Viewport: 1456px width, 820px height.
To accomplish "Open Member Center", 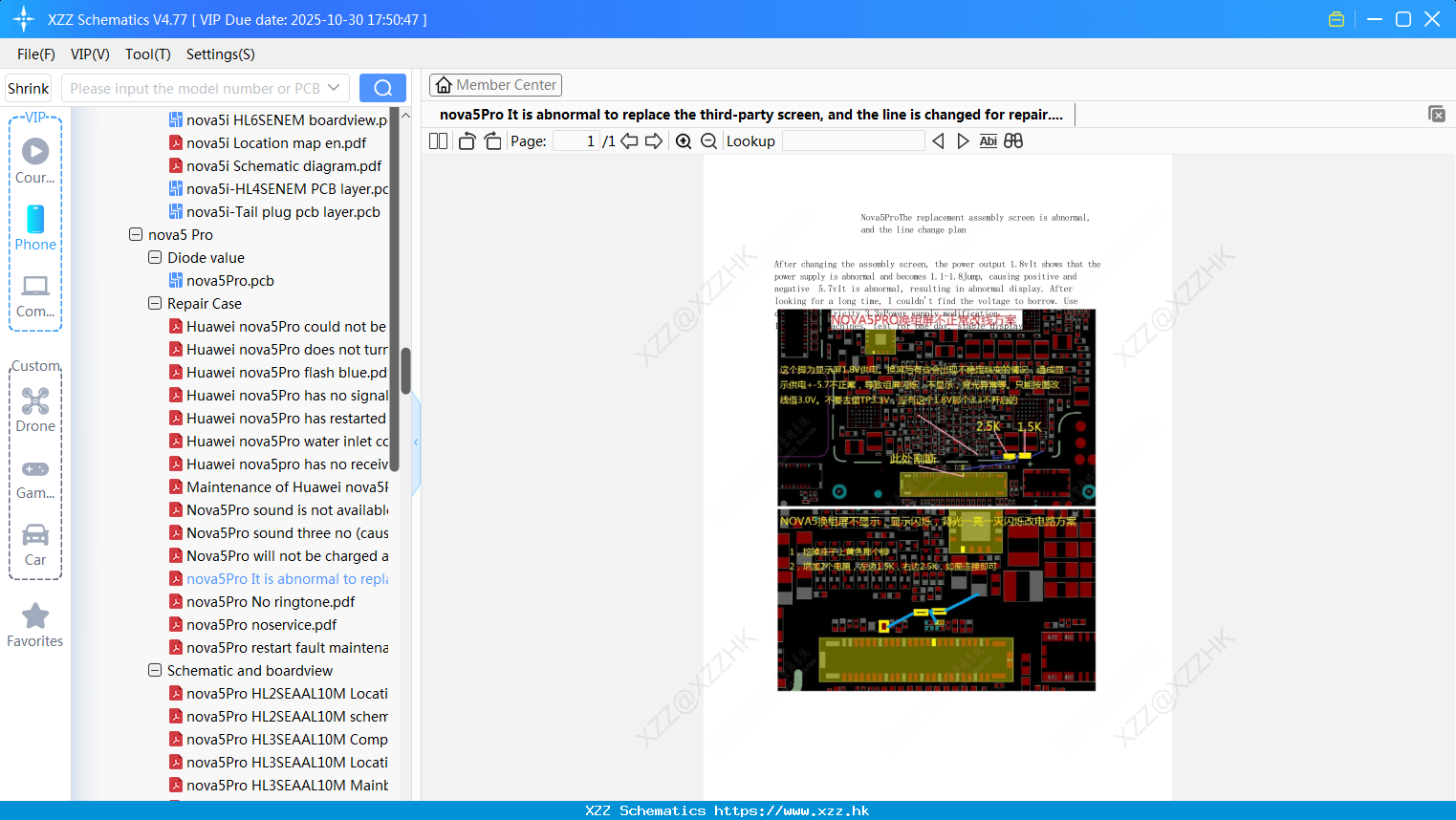I will [x=495, y=85].
